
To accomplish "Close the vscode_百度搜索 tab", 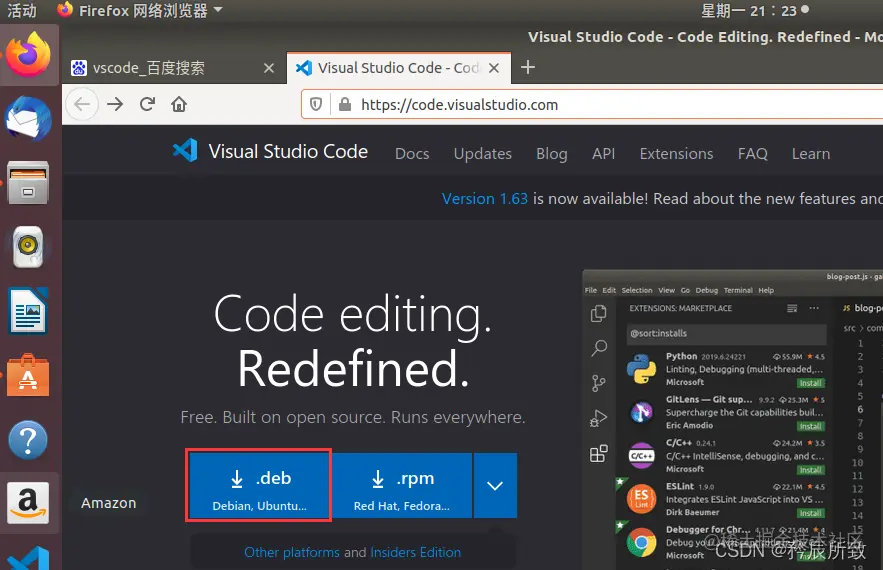I will click(x=269, y=68).
